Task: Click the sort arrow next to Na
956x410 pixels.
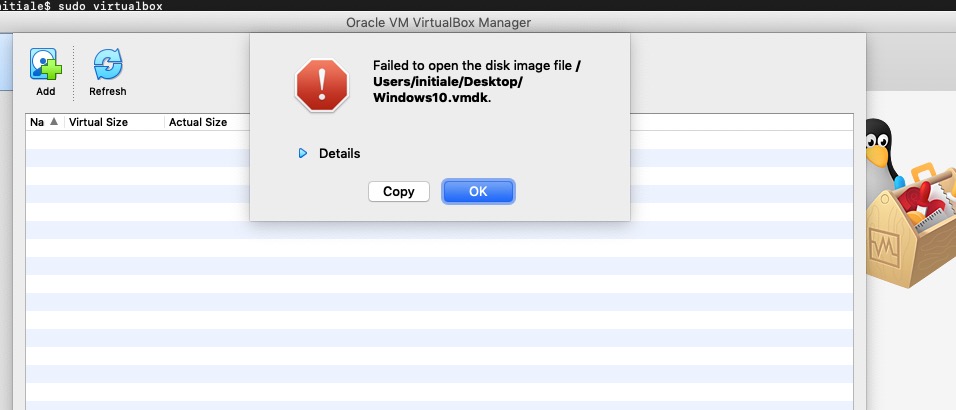Action: coord(54,121)
